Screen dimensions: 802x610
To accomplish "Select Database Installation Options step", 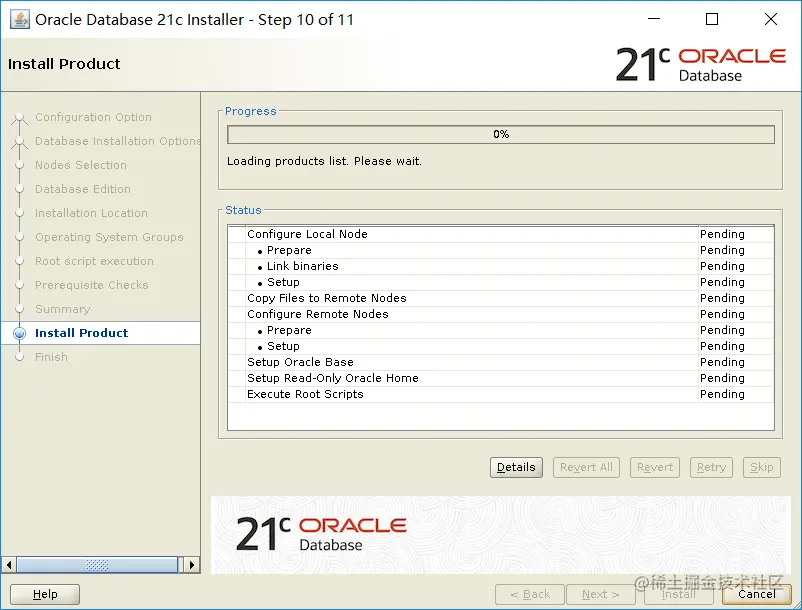I will pos(118,141).
